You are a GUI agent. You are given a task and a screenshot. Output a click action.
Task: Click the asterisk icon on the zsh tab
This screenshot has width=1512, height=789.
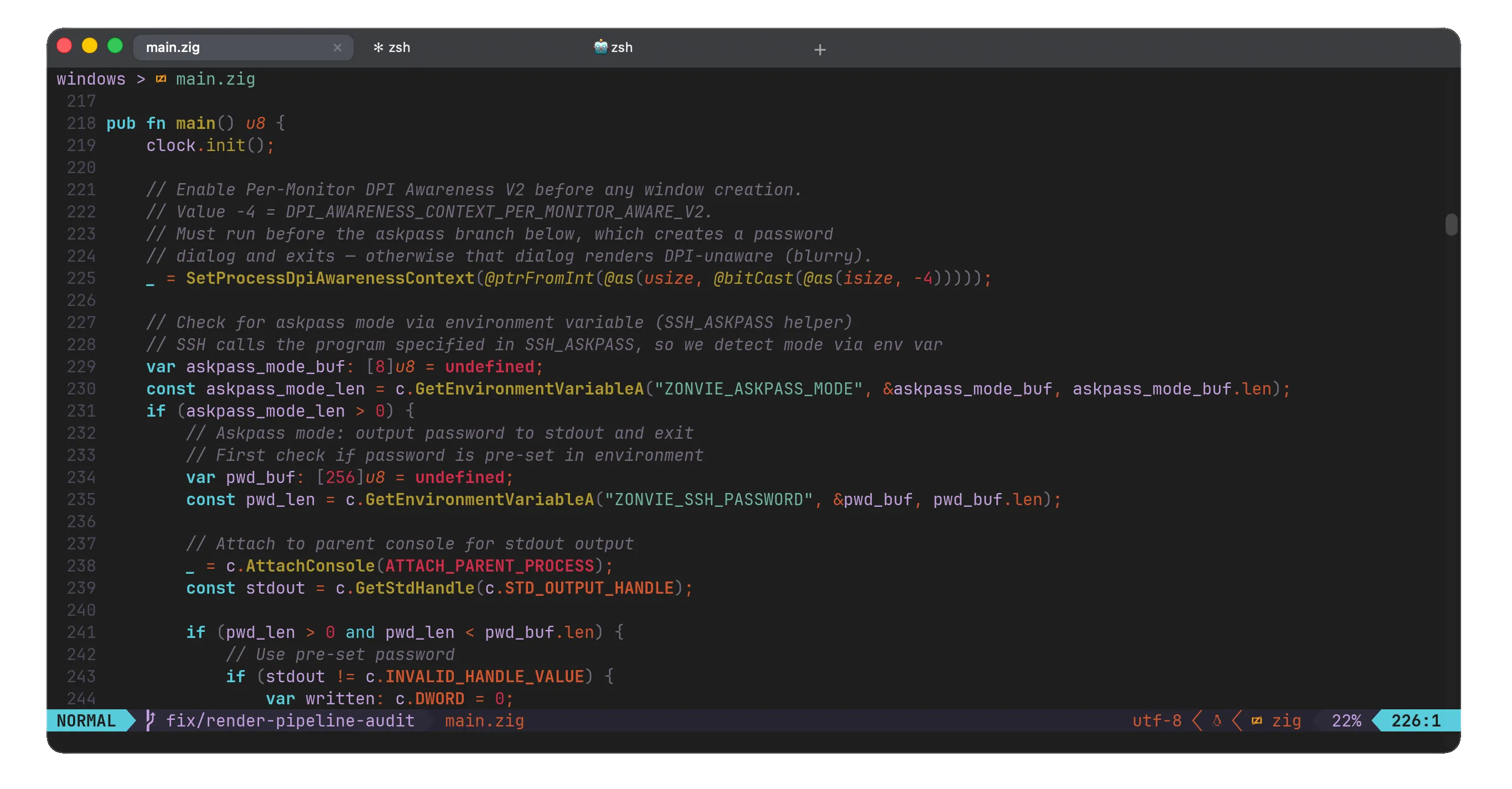[378, 47]
